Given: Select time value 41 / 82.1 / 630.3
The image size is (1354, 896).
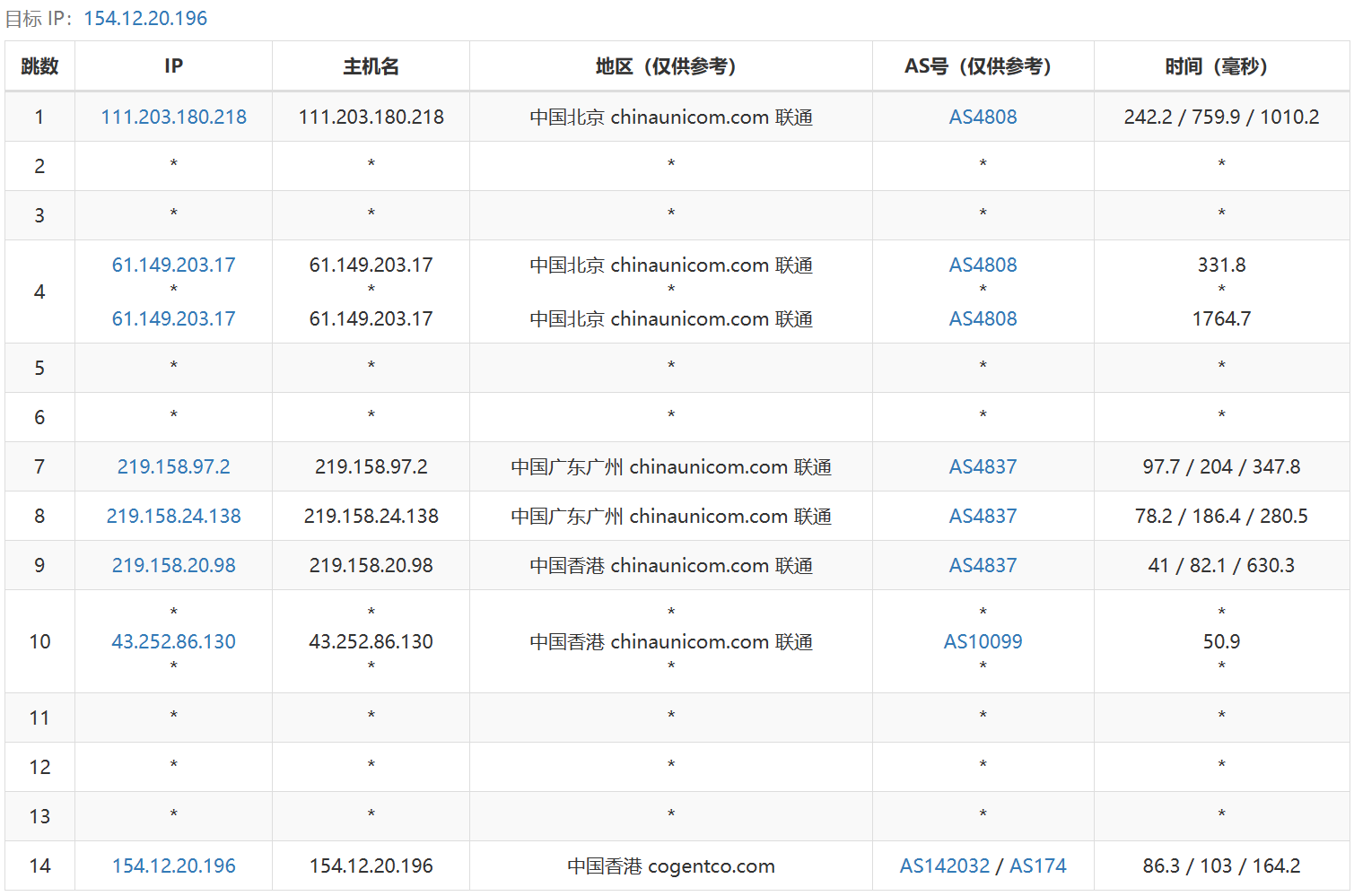Looking at the screenshot, I should click(1221, 565).
